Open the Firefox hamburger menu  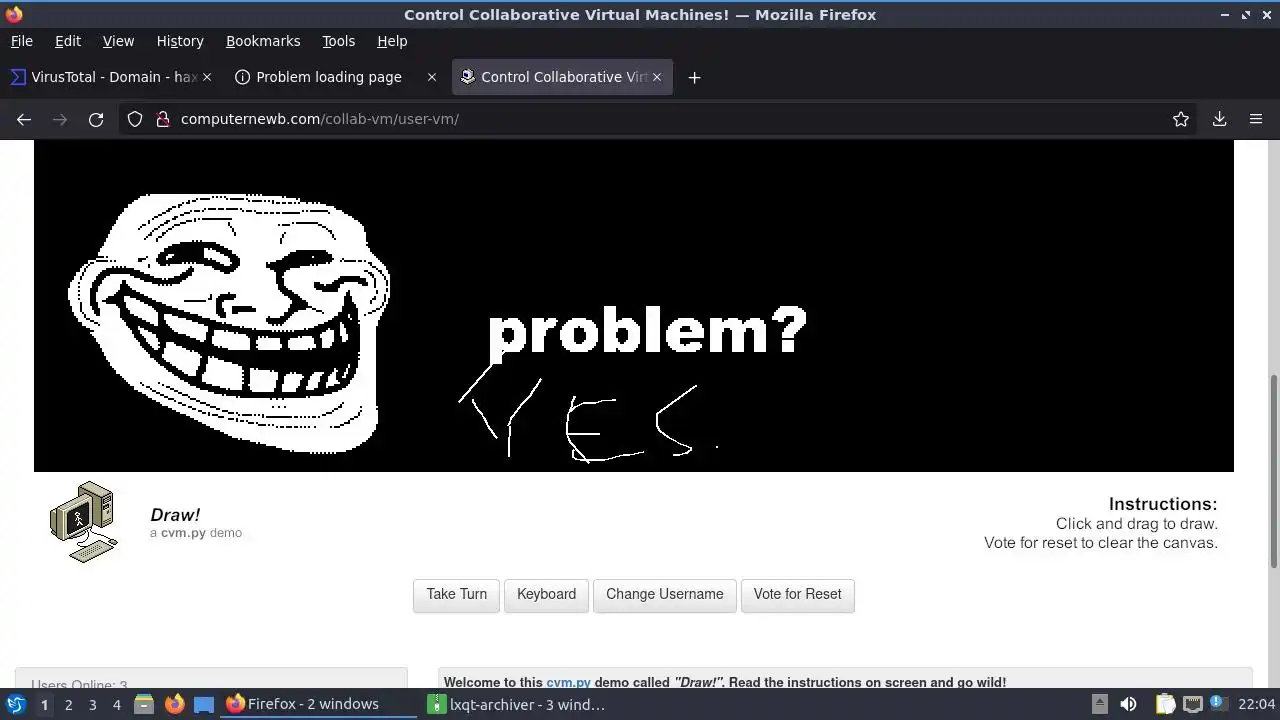point(1256,119)
